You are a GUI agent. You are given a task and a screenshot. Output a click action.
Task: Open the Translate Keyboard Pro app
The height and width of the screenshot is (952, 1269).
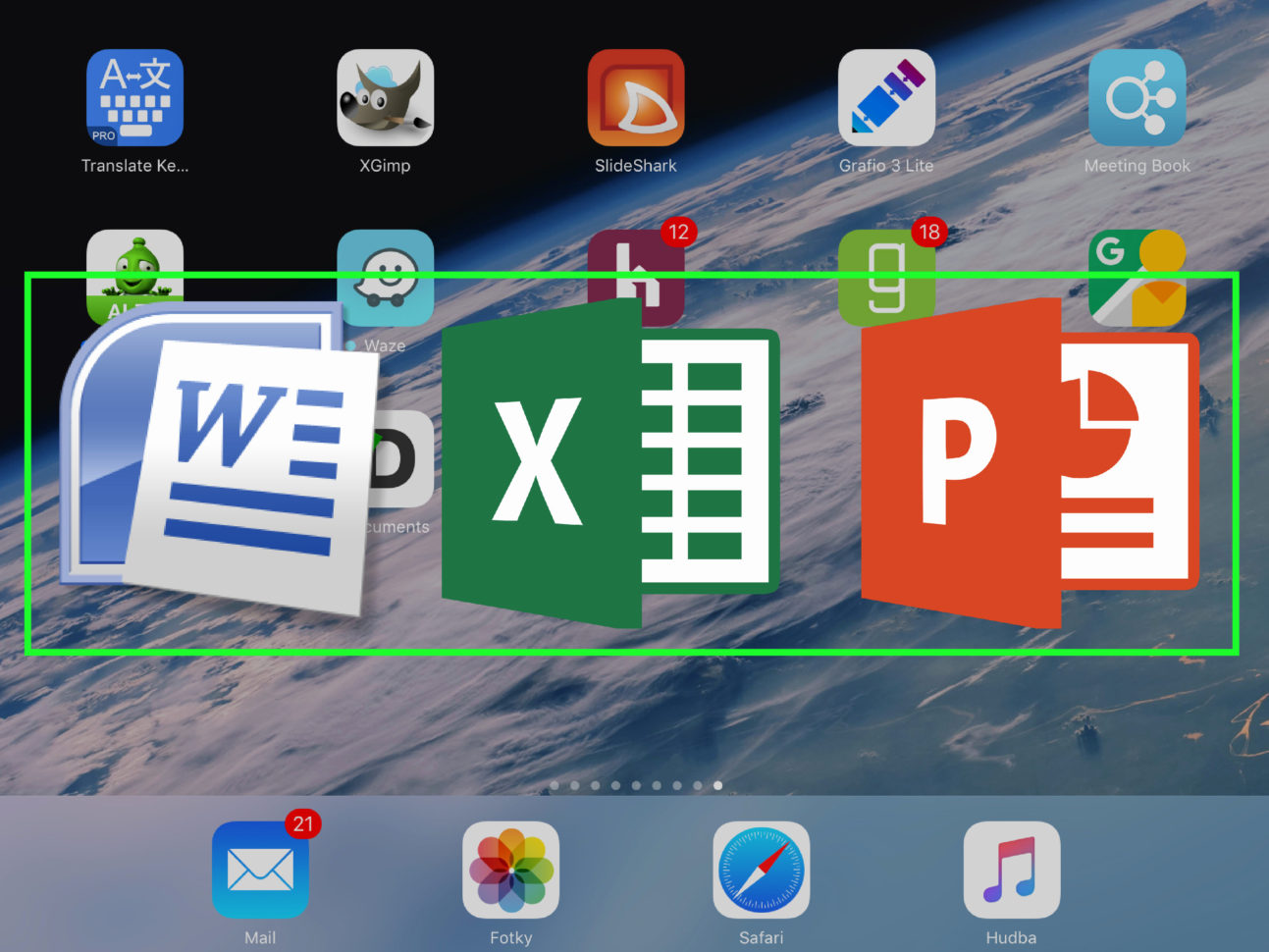click(134, 98)
